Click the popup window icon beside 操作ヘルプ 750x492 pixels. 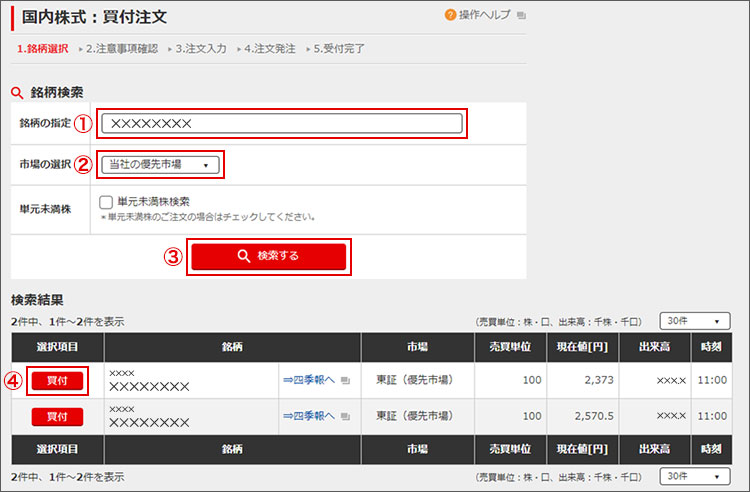pos(521,16)
